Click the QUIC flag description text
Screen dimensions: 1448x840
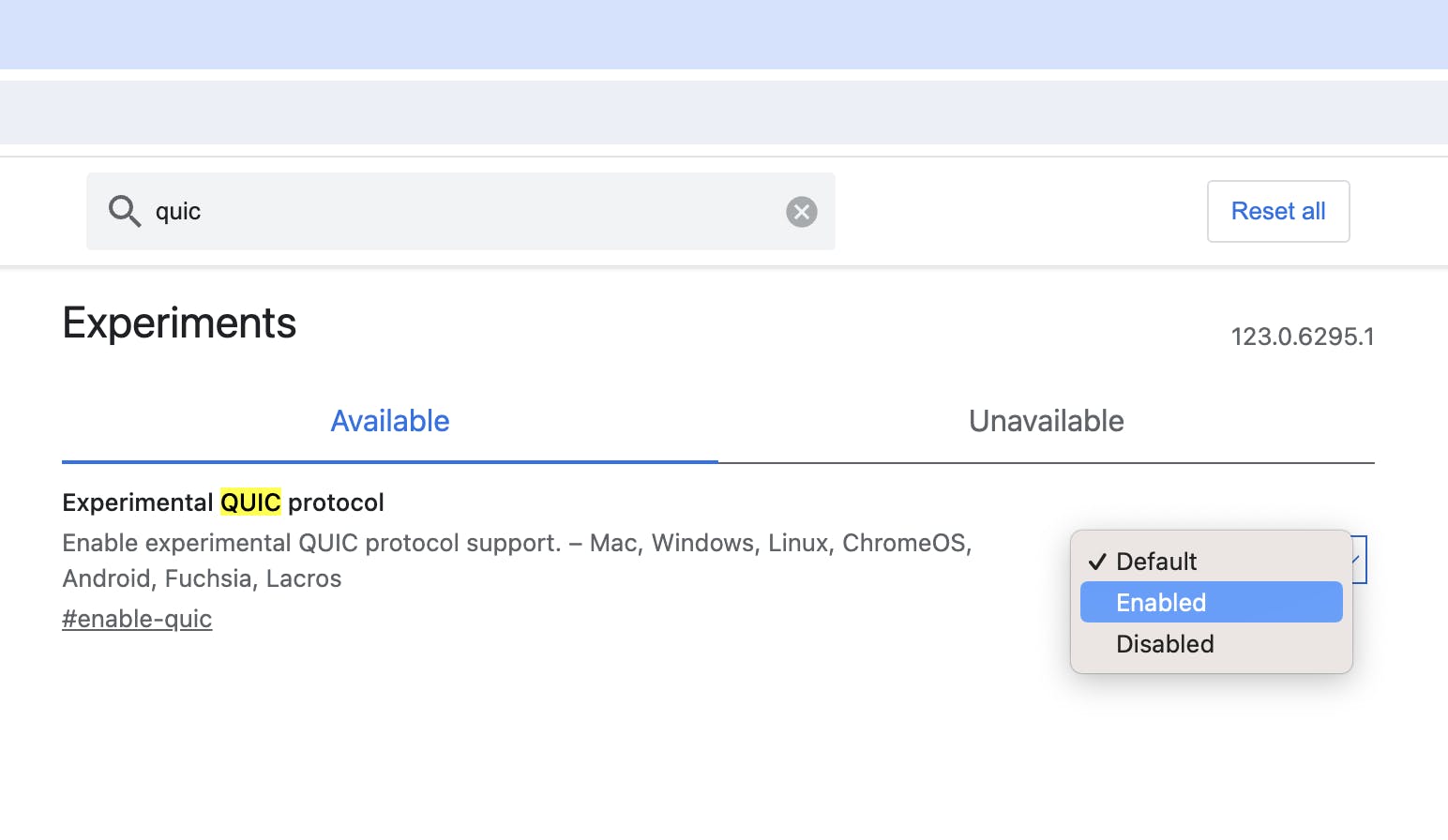[516, 560]
